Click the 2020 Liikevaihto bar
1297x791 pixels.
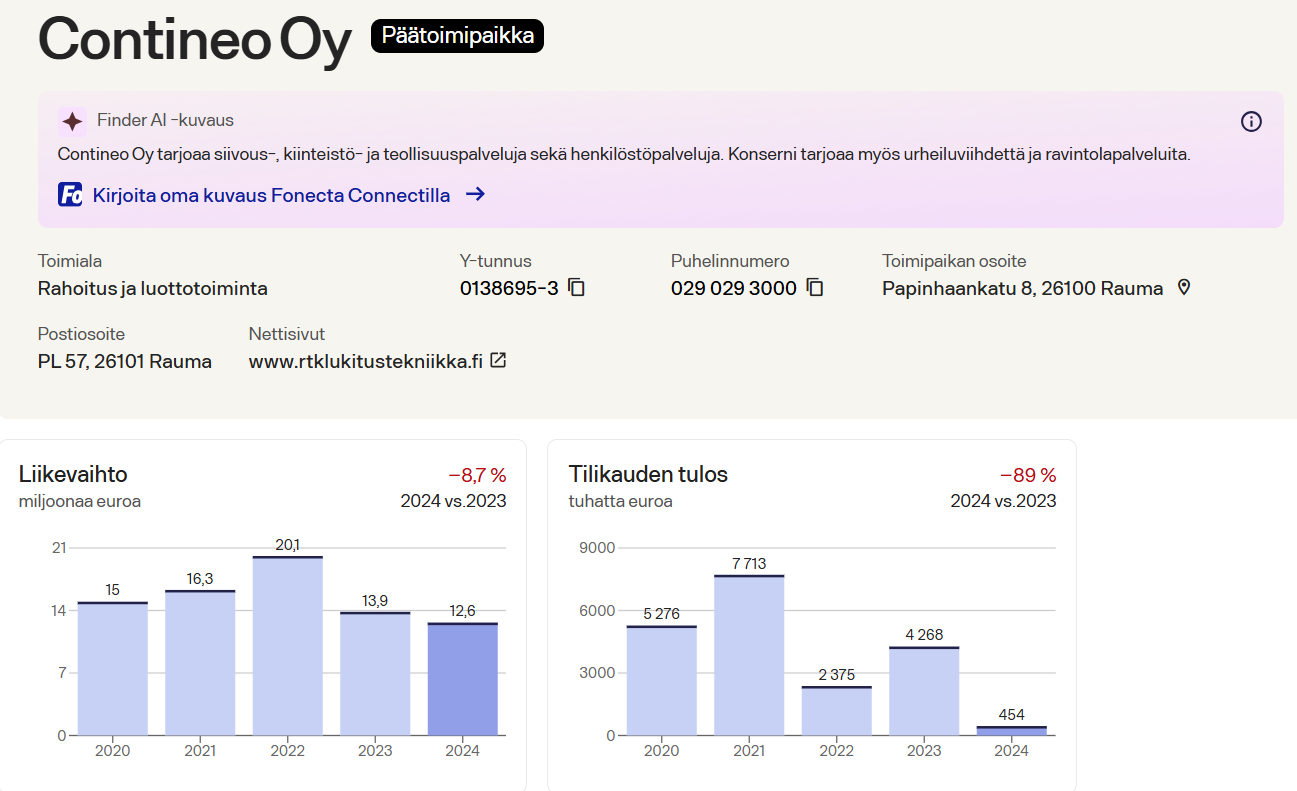point(112,669)
